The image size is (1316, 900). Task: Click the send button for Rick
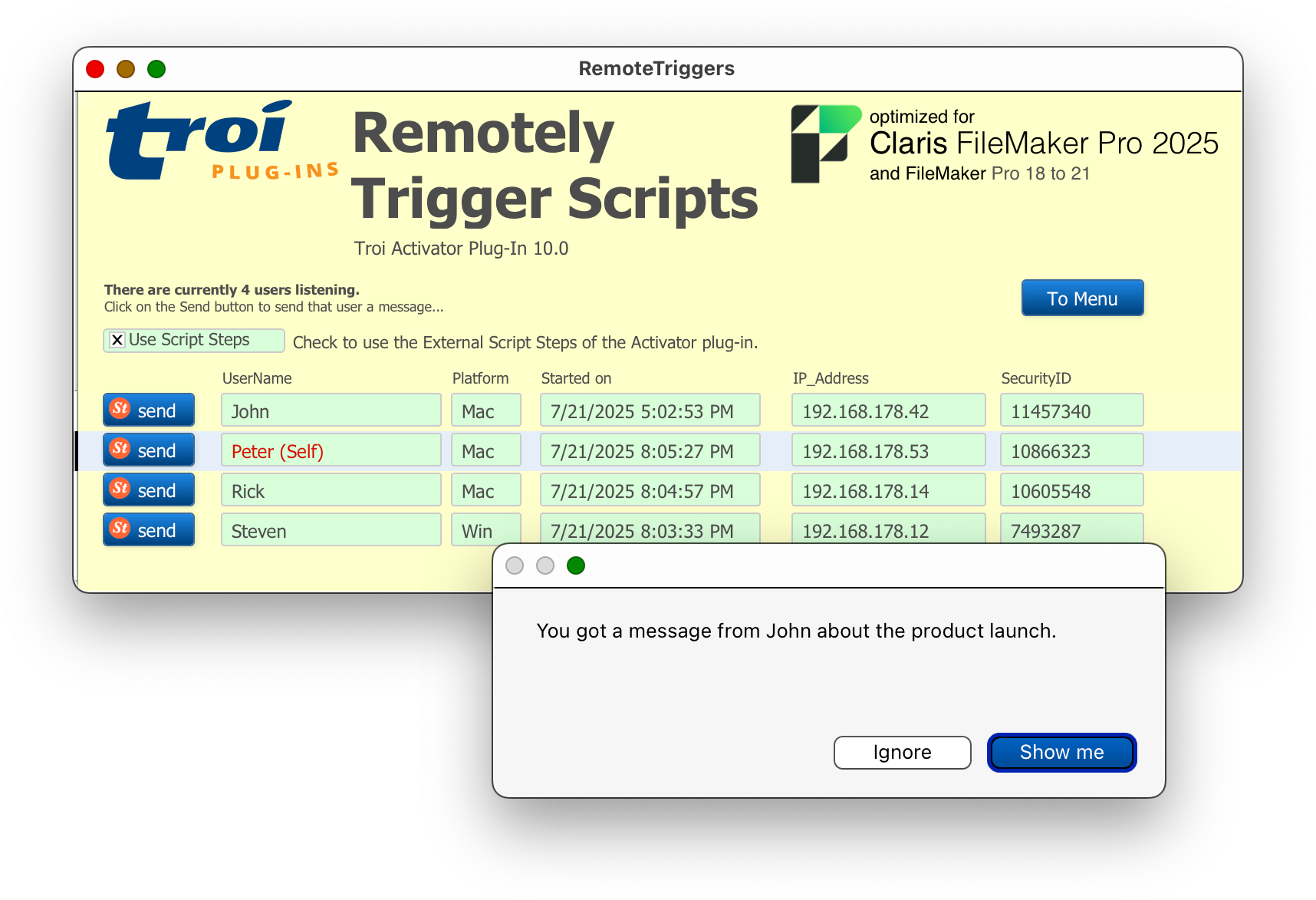pos(149,490)
